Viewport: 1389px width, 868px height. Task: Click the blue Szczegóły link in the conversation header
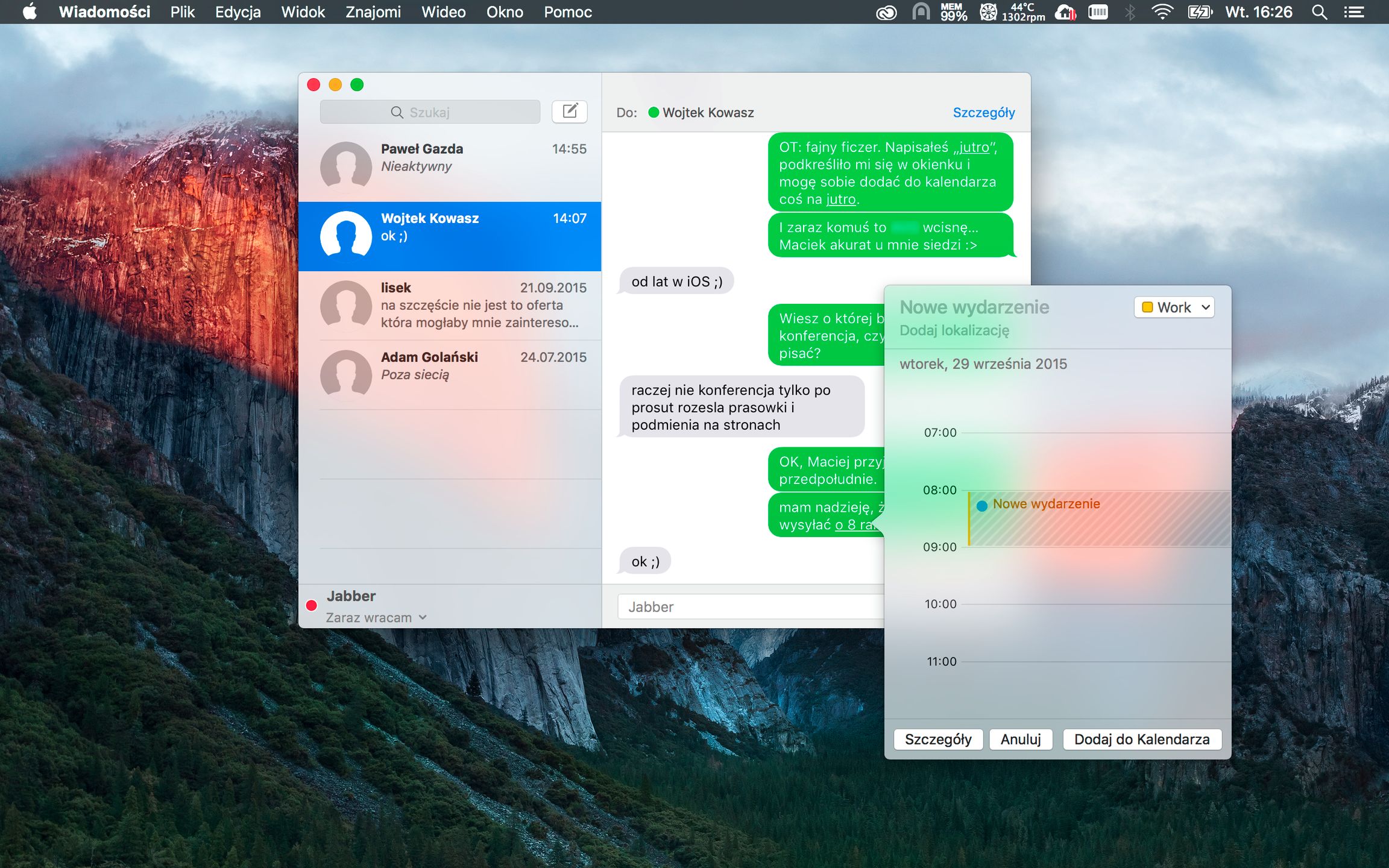[x=983, y=113]
